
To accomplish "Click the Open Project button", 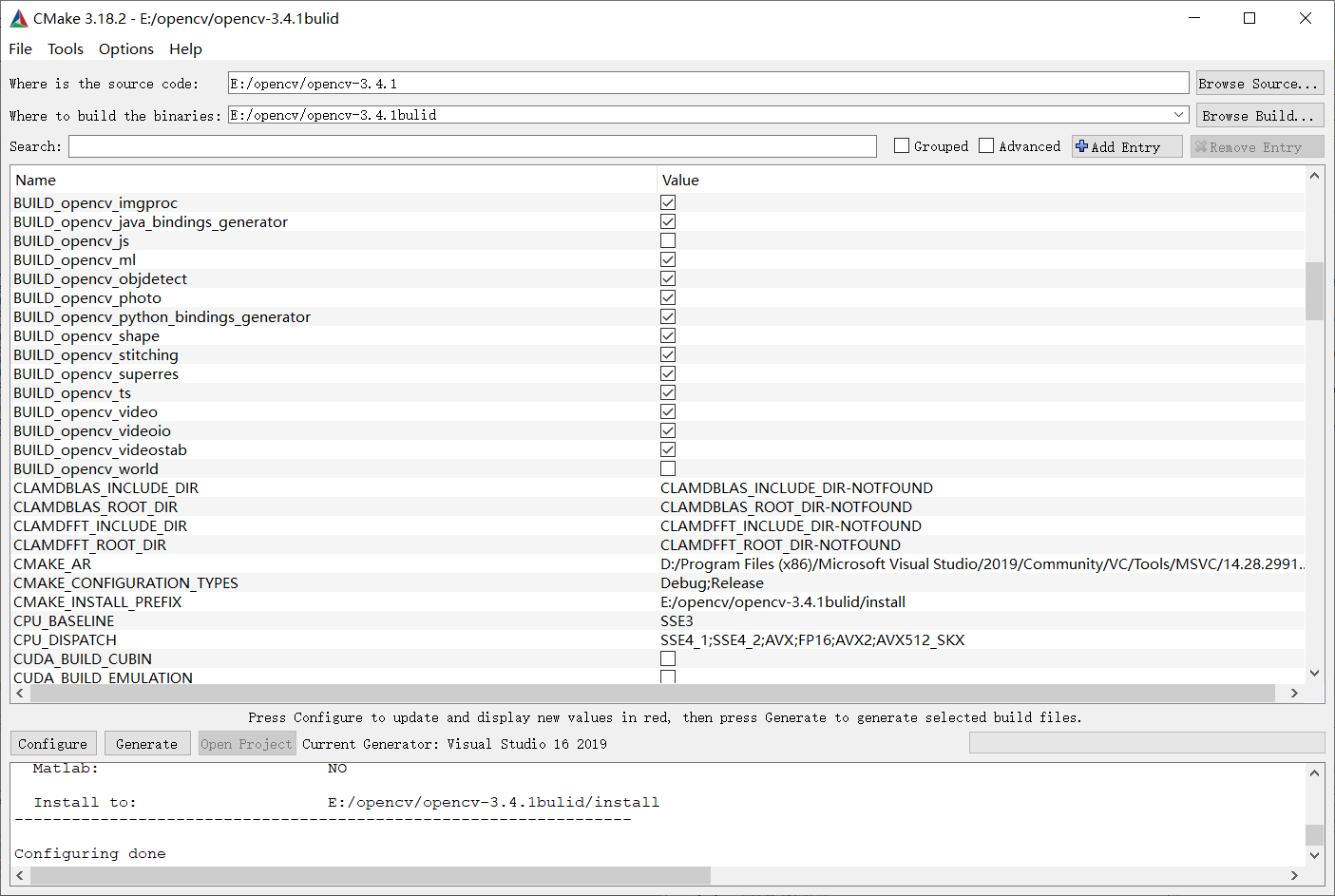I will coord(246,744).
